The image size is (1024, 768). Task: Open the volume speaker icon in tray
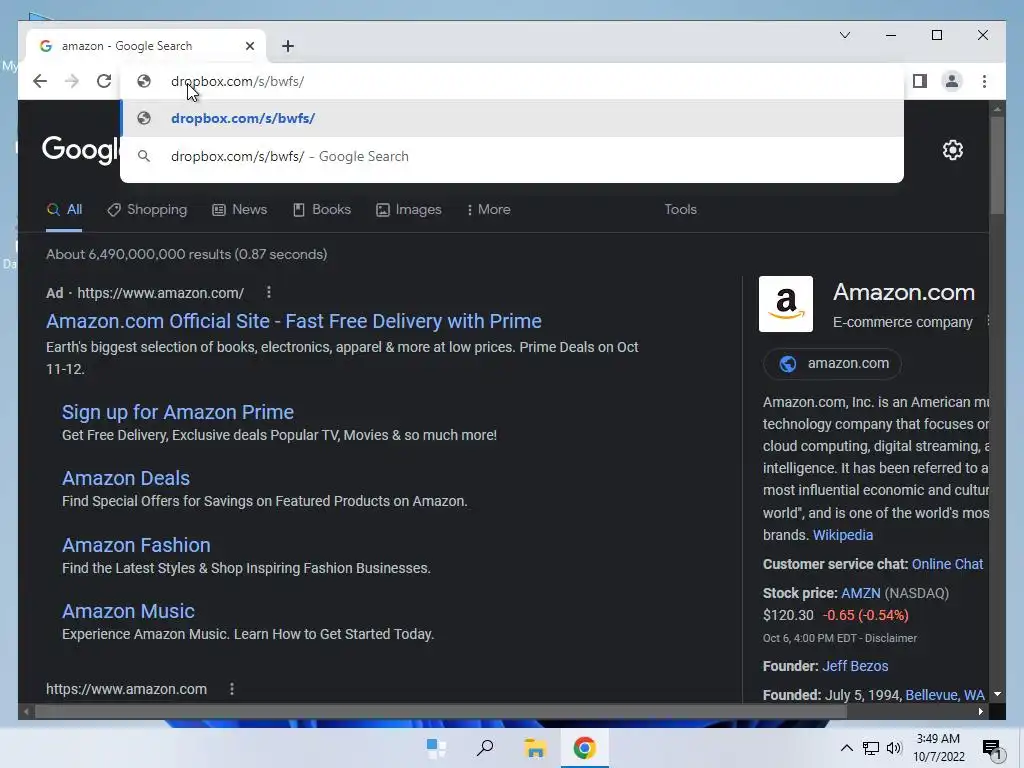[x=894, y=748]
